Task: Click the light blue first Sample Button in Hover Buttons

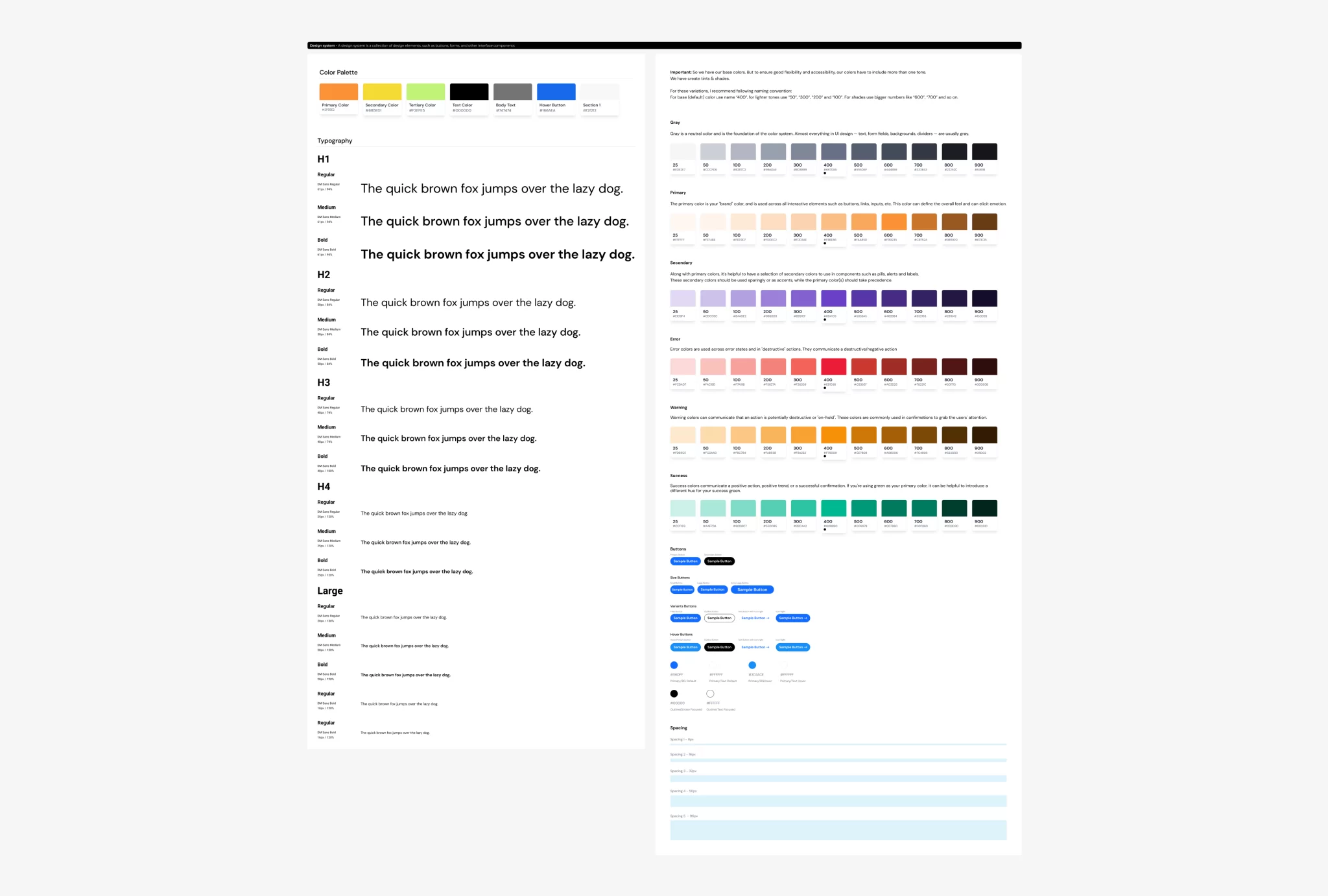Action: [x=685, y=648]
